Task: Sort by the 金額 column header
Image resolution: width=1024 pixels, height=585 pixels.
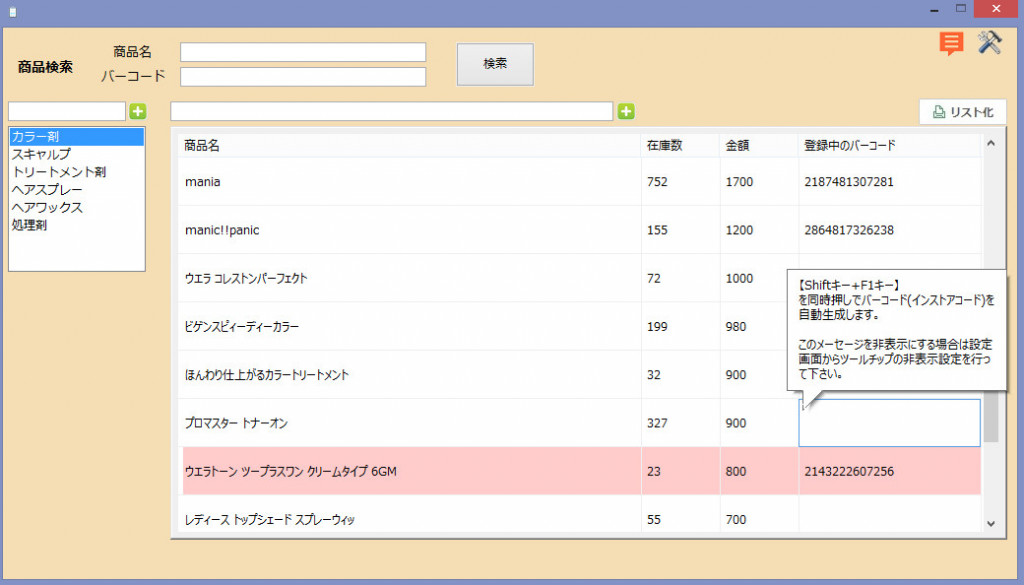Action: pyautogui.click(x=759, y=145)
